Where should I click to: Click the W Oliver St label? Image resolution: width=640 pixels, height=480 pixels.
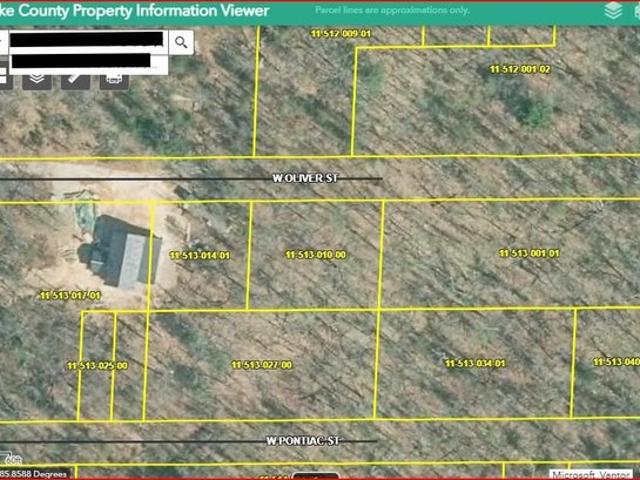tap(306, 178)
